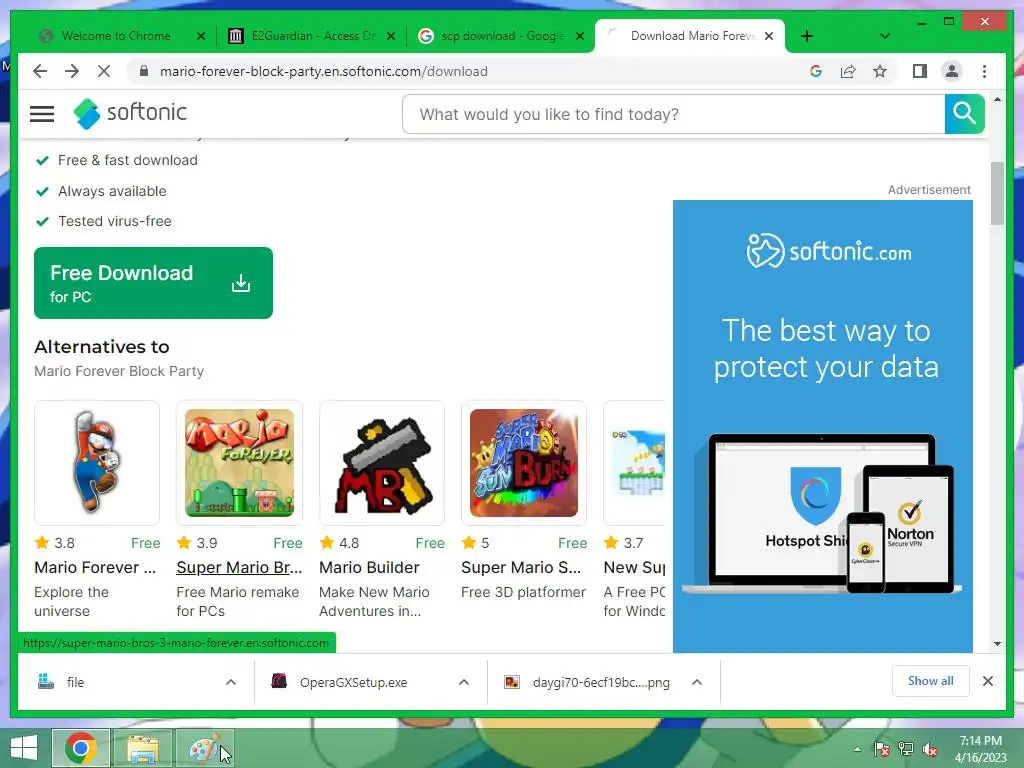Click 'Tested virus-free' text
Screen dimensions: 1024x768
point(115,221)
